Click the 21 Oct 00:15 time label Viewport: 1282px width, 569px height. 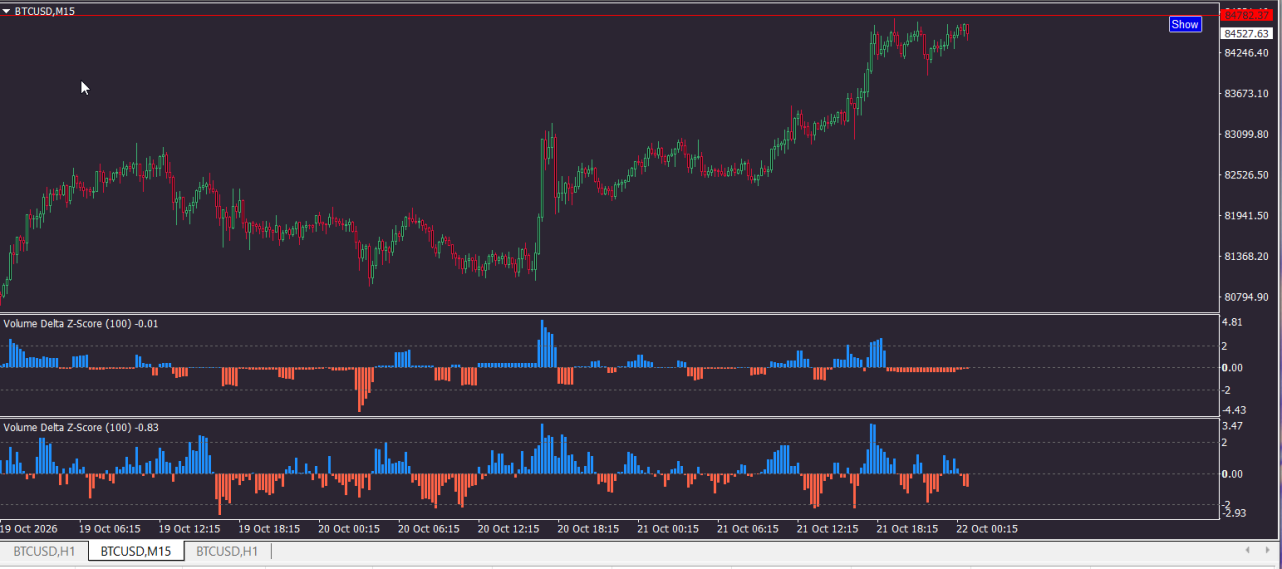click(669, 528)
